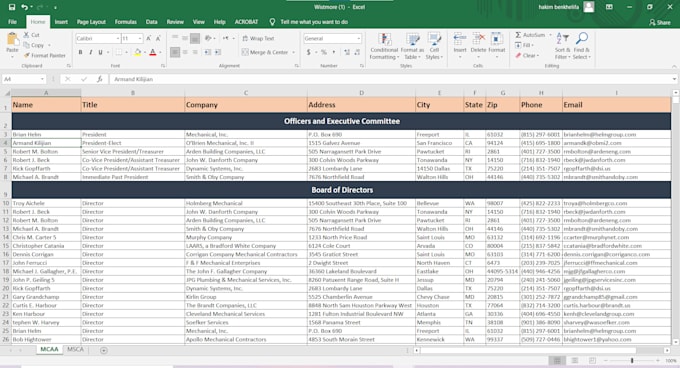Viewport: 680px width, 368px height.
Task: Increase font size with the larger A icon
Action: tap(149, 39)
